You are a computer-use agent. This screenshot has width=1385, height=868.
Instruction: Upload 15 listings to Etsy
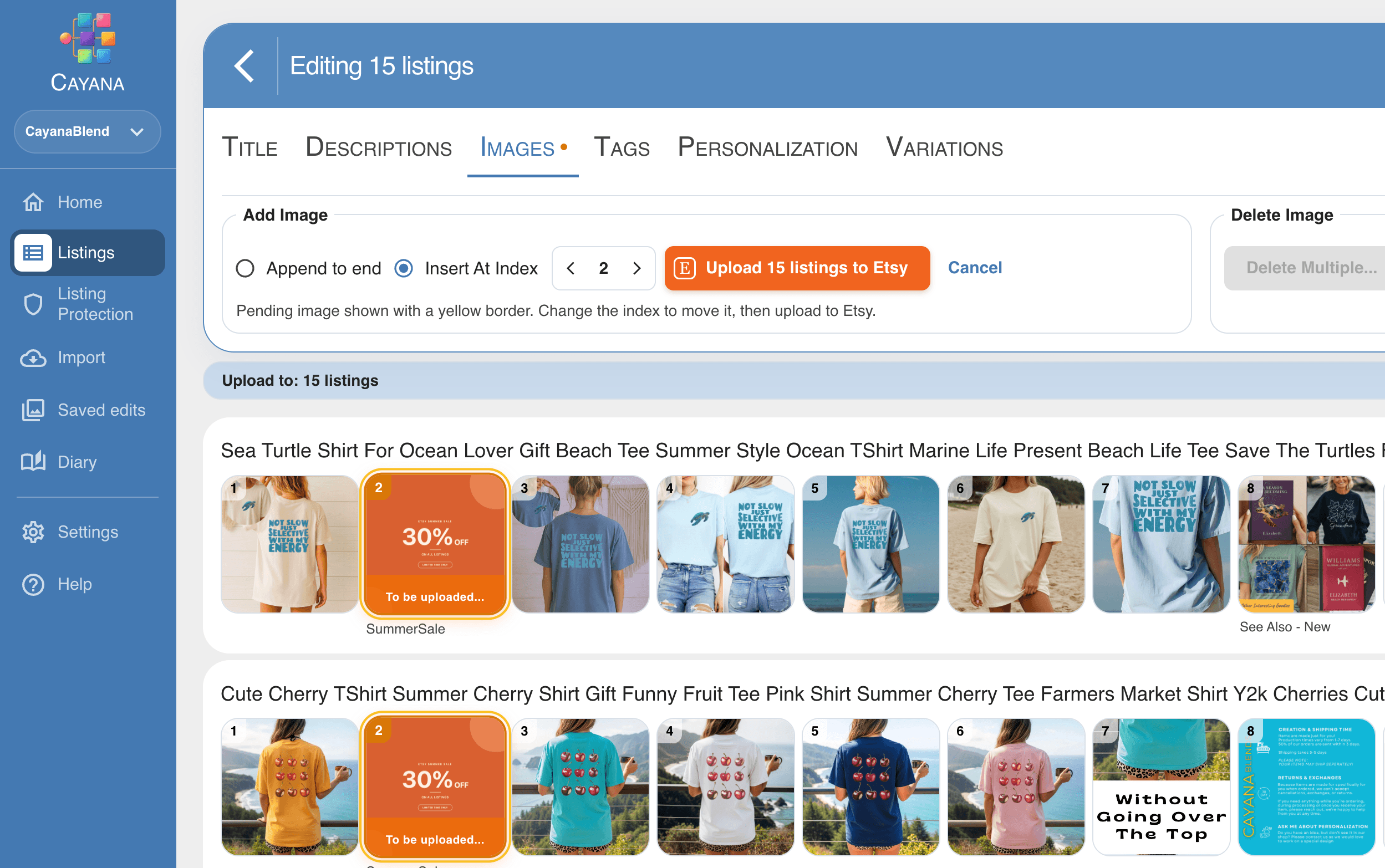[x=797, y=268]
